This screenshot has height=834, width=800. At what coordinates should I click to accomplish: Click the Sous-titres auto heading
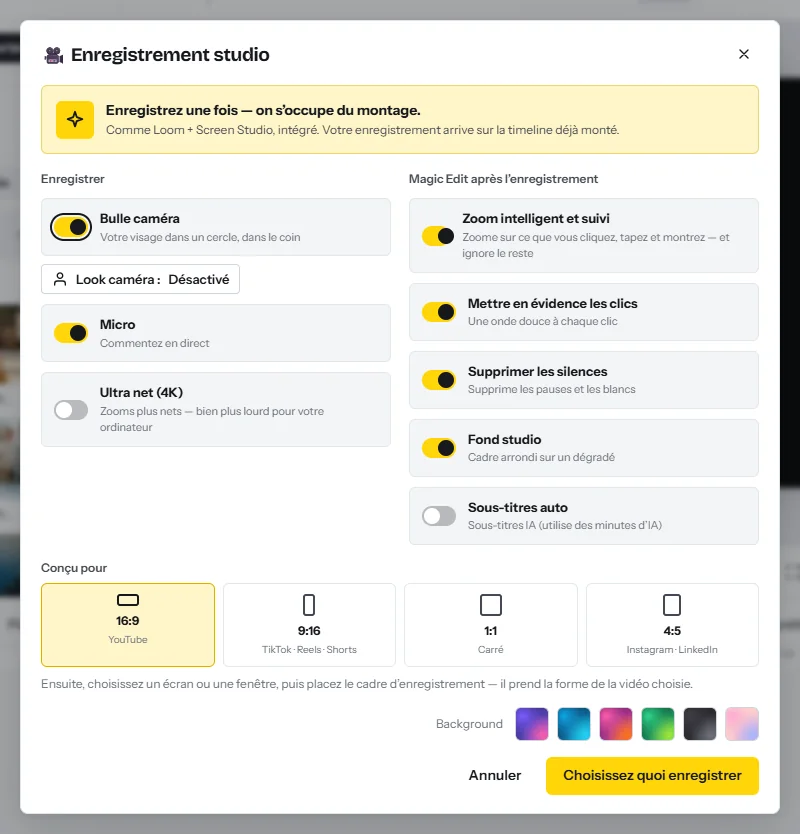tap(518, 507)
